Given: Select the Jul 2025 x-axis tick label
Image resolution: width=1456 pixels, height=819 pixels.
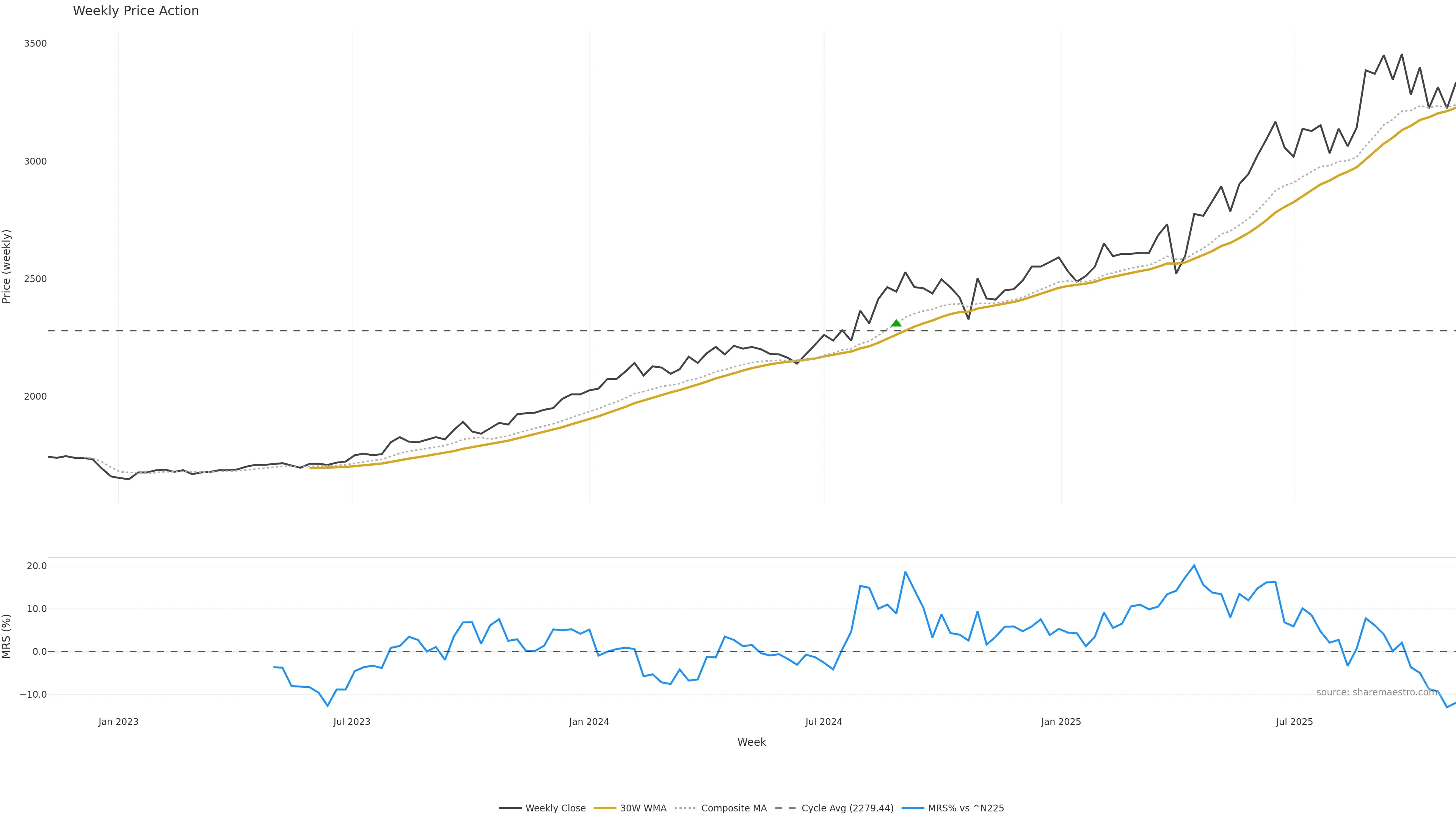Looking at the screenshot, I should [x=1294, y=722].
